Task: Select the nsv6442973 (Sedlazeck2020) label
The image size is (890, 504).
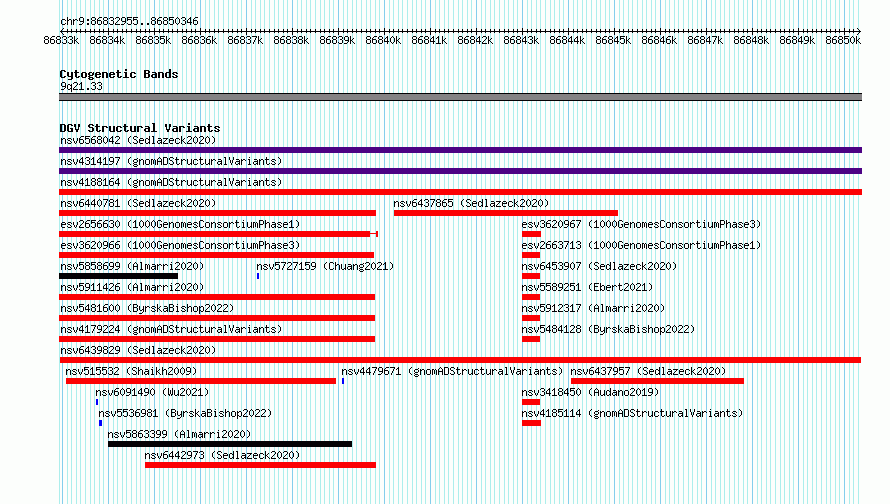Action: [222, 455]
